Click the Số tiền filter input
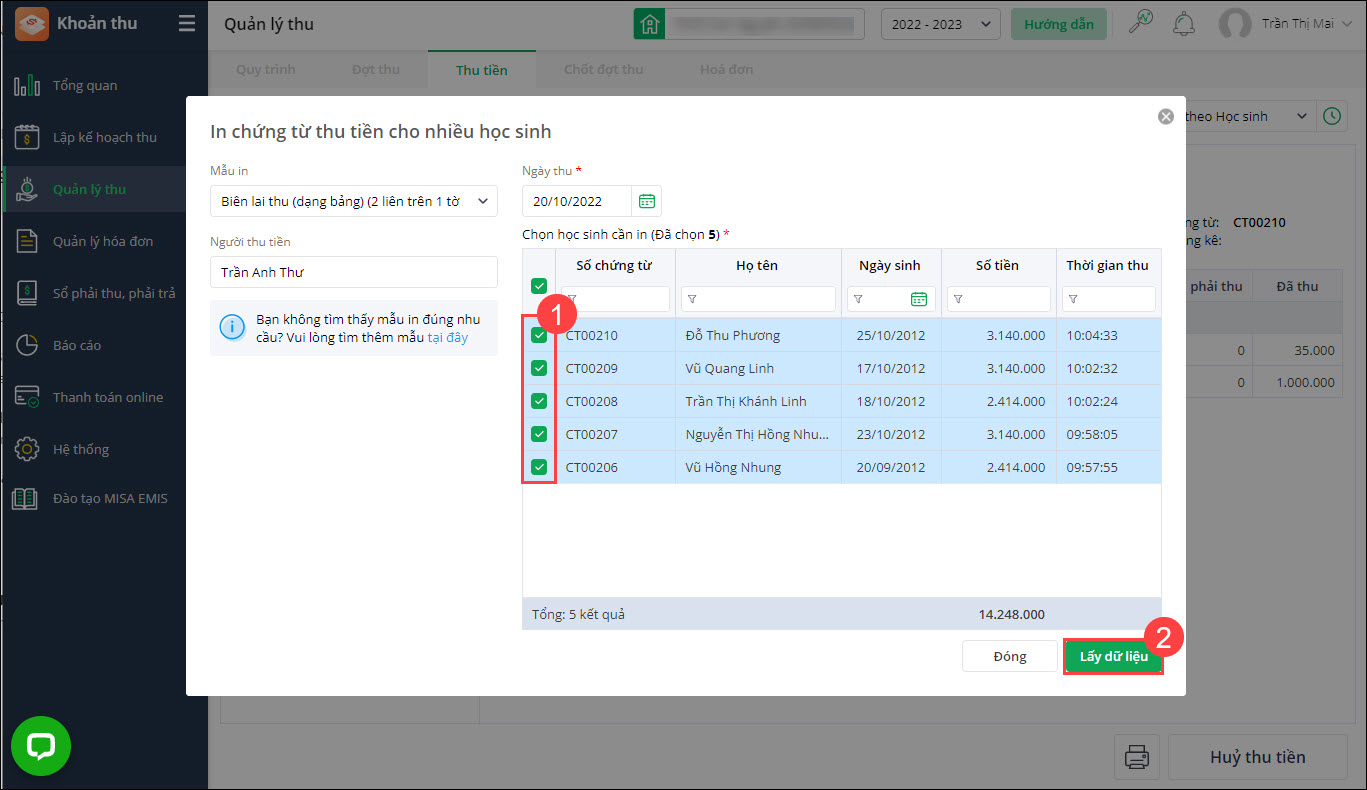The width and height of the screenshot is (1367, 790). pyautogui.click(x=999, y=299)
